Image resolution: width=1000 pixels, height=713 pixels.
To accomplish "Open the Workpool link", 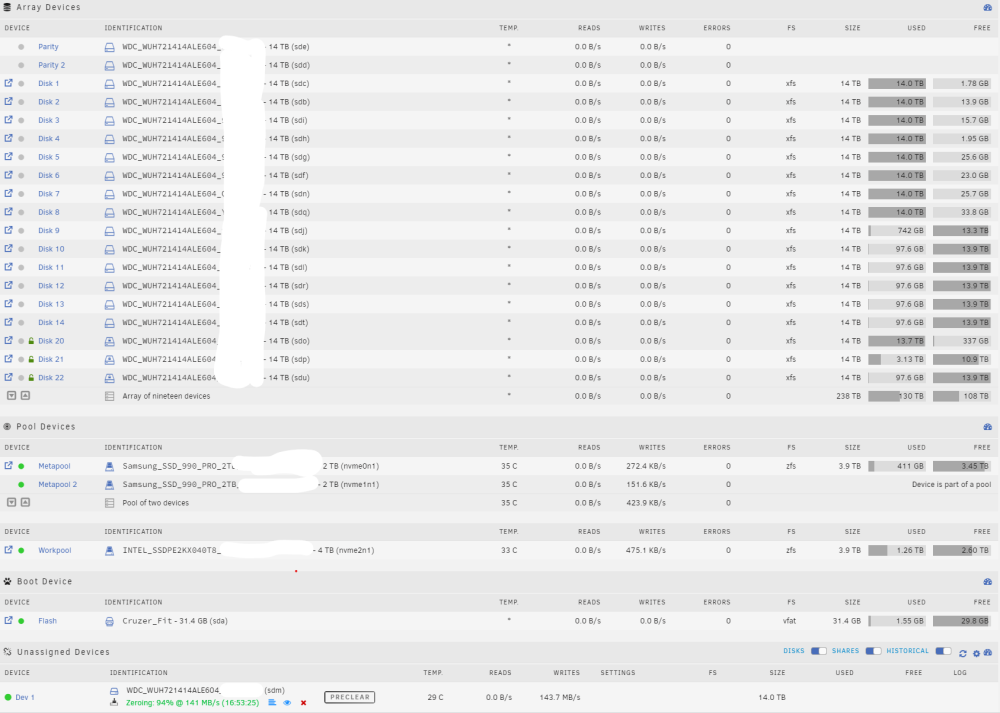I will (x=55, y=550).
